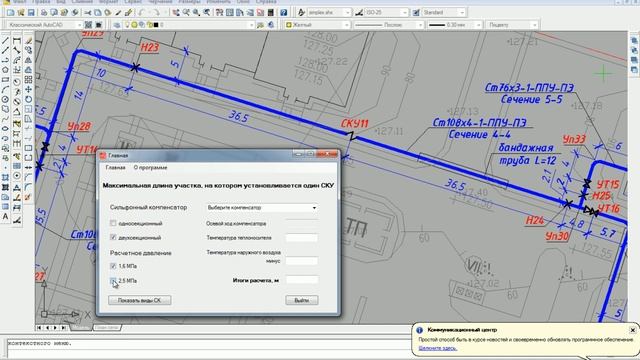Select the Linear Dimension tool
The image size is (640, 360).
[17, 41]
